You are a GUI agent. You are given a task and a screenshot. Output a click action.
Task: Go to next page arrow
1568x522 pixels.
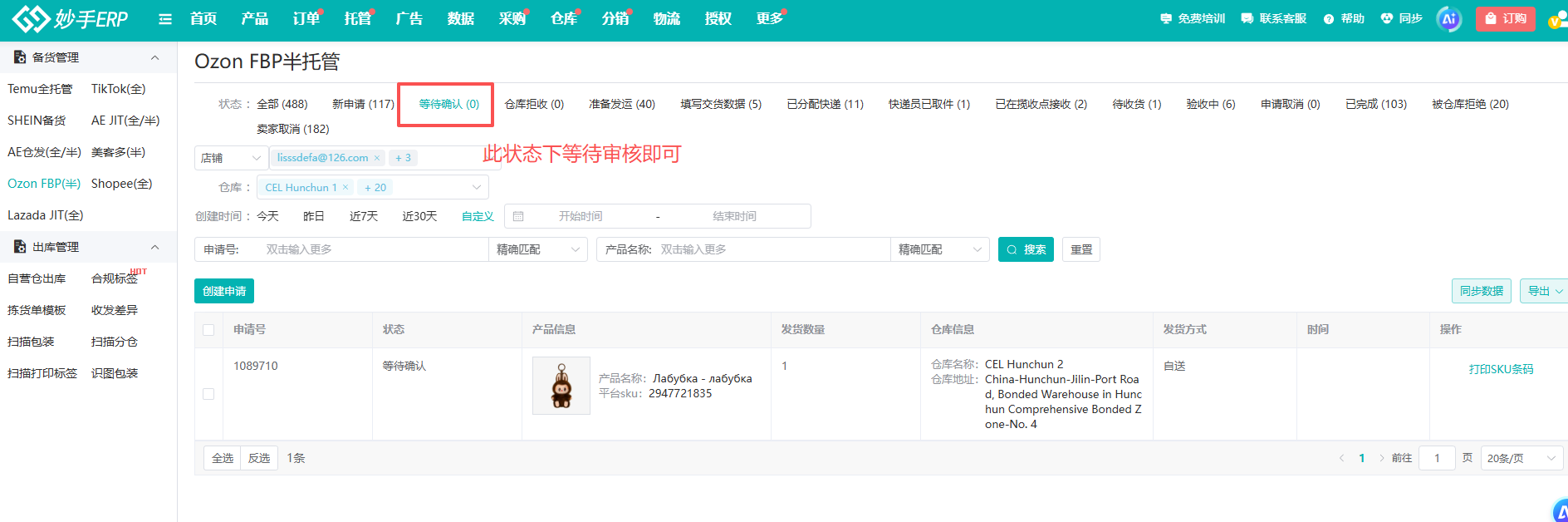tap(1382, 458)
